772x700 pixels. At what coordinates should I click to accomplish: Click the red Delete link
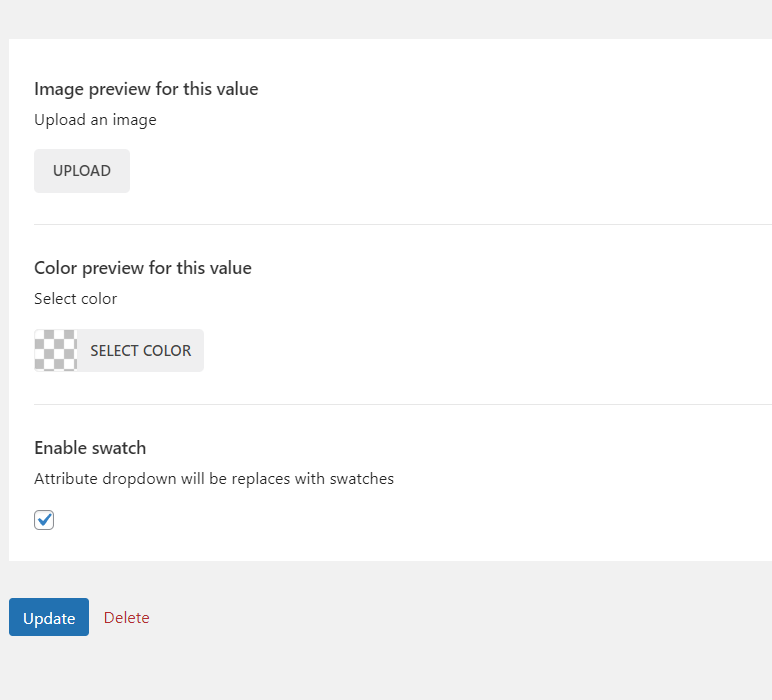(x=127, y=618)
